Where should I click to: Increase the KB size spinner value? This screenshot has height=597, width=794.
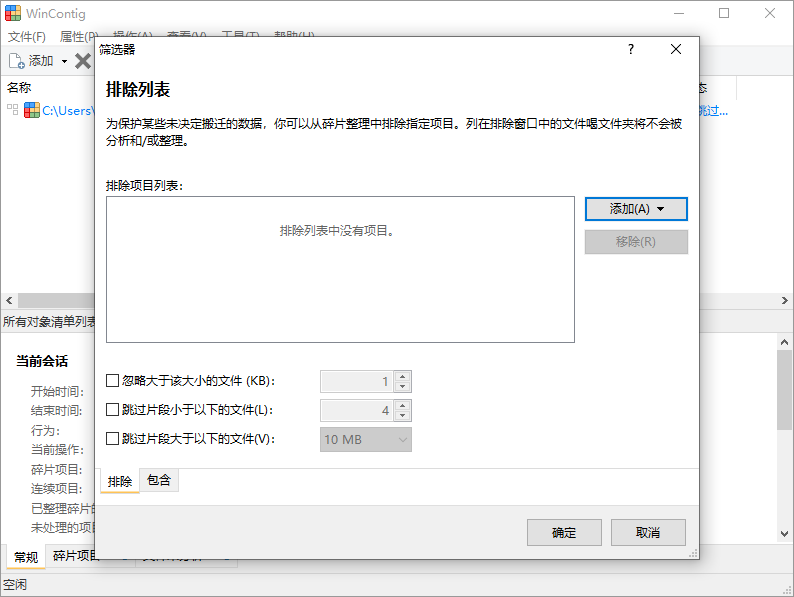pos(403,376)
